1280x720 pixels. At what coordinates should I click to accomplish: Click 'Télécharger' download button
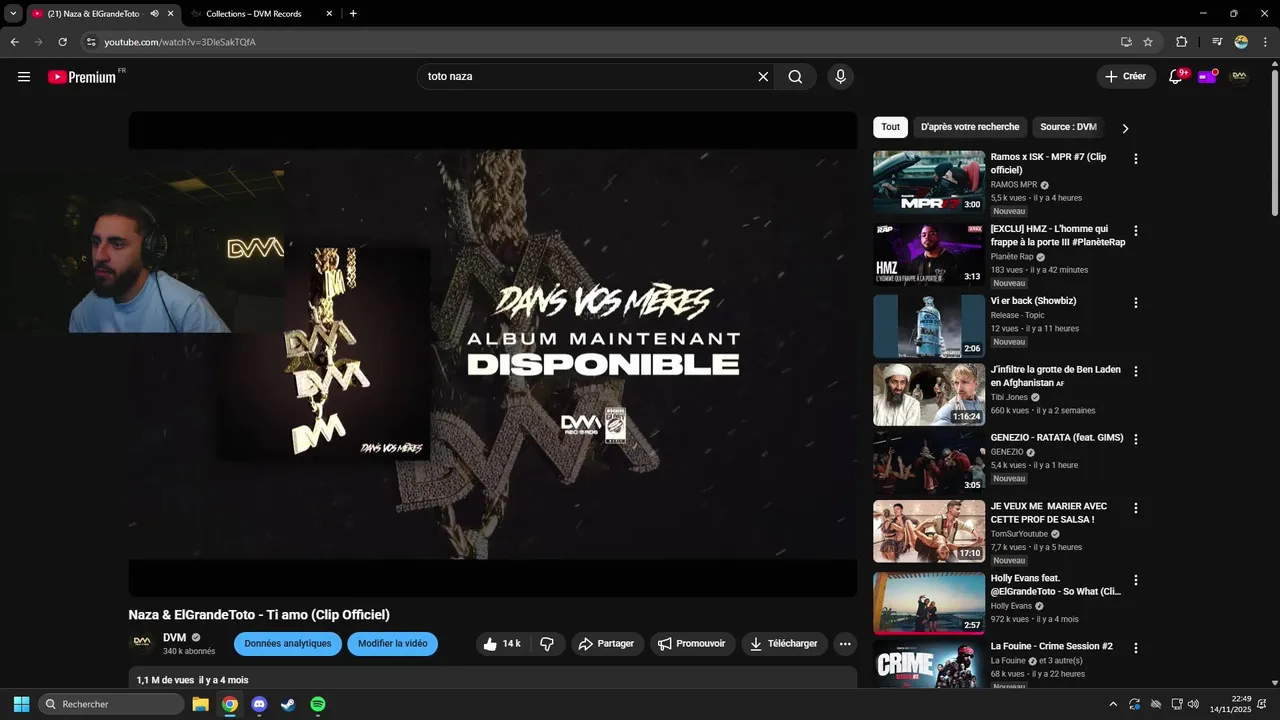(784, 644)
